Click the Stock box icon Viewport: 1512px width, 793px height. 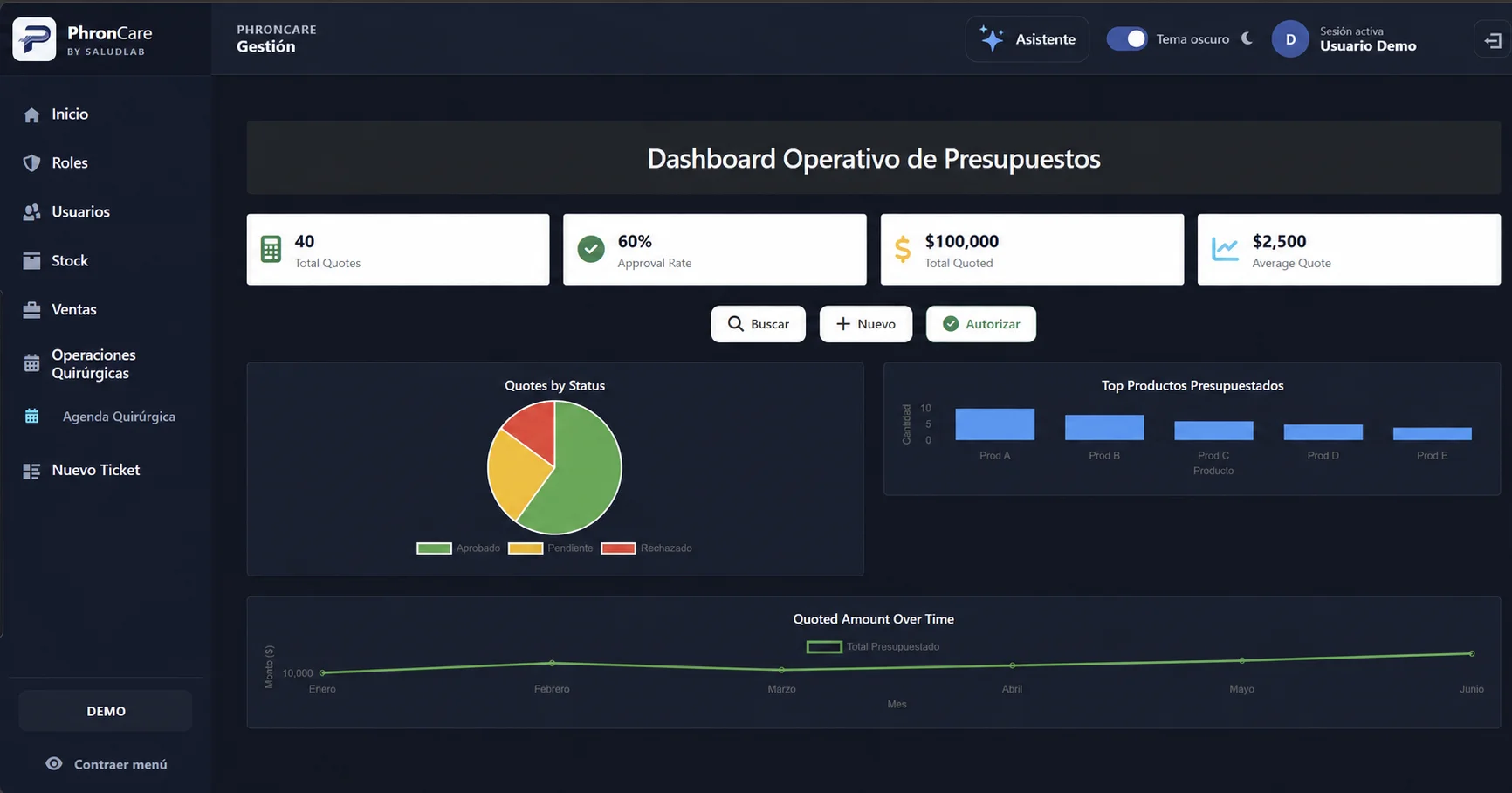pos(31,261)
